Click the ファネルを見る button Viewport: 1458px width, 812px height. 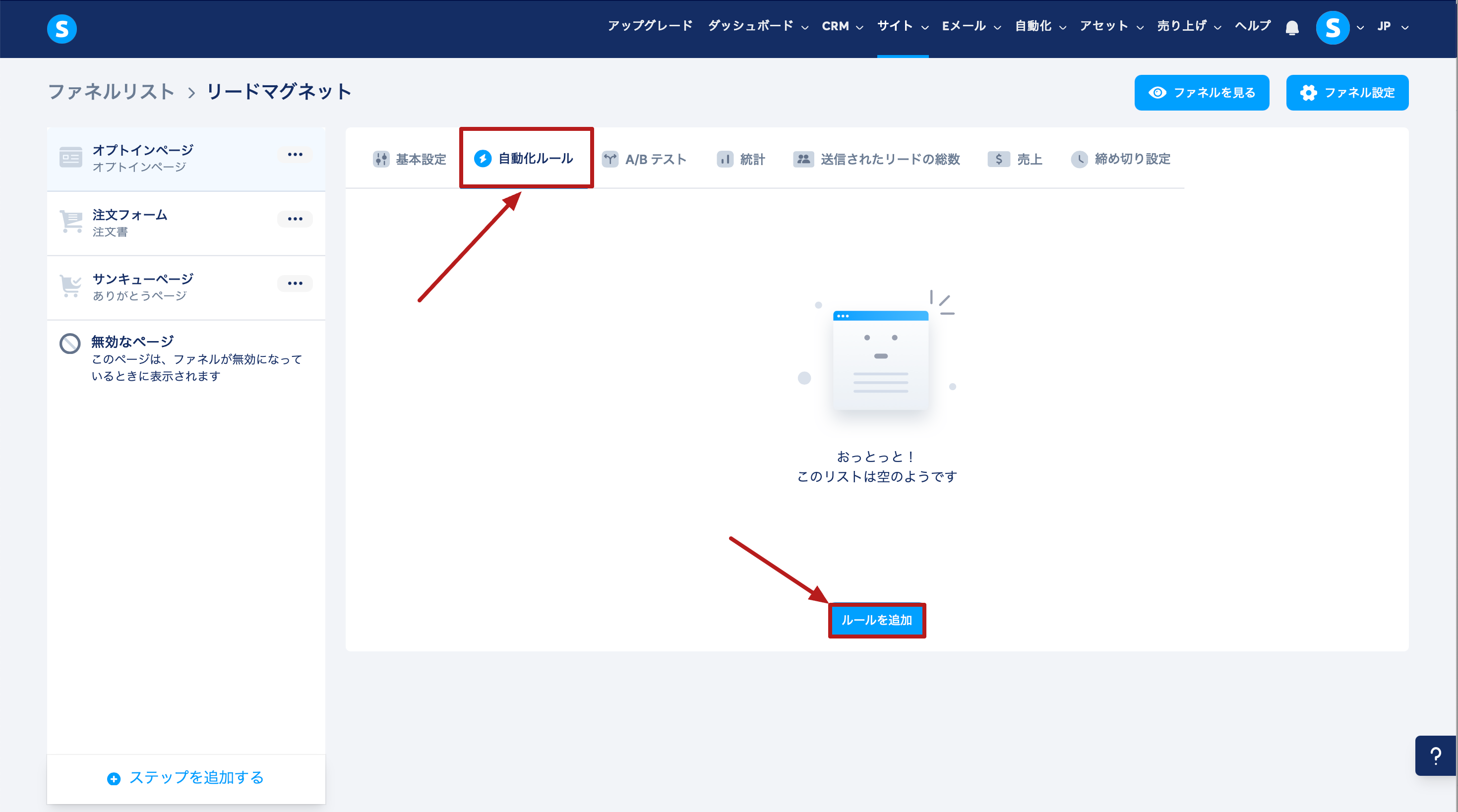click(1202, 93)
